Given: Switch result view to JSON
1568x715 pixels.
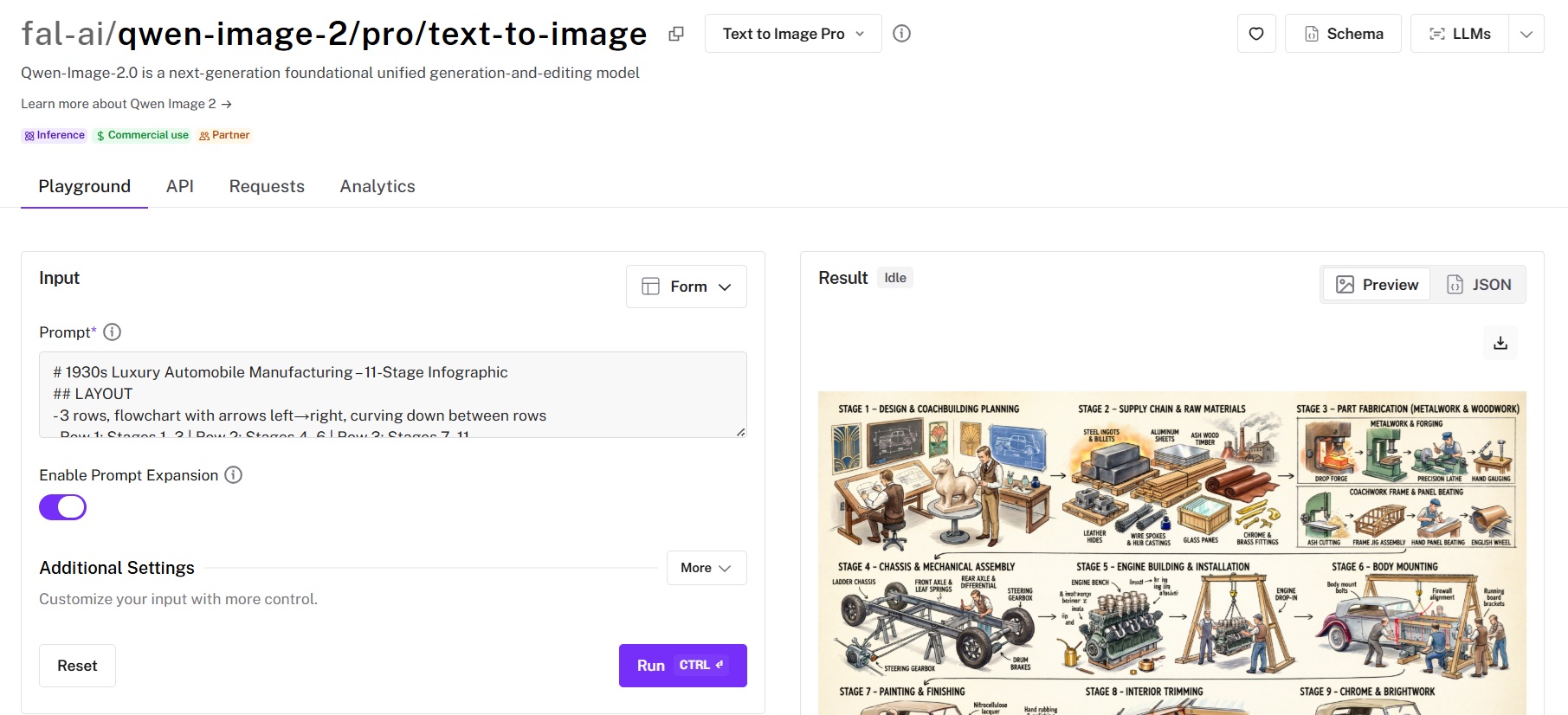Looking at the screenshot, I should [x=1479, y=285].
